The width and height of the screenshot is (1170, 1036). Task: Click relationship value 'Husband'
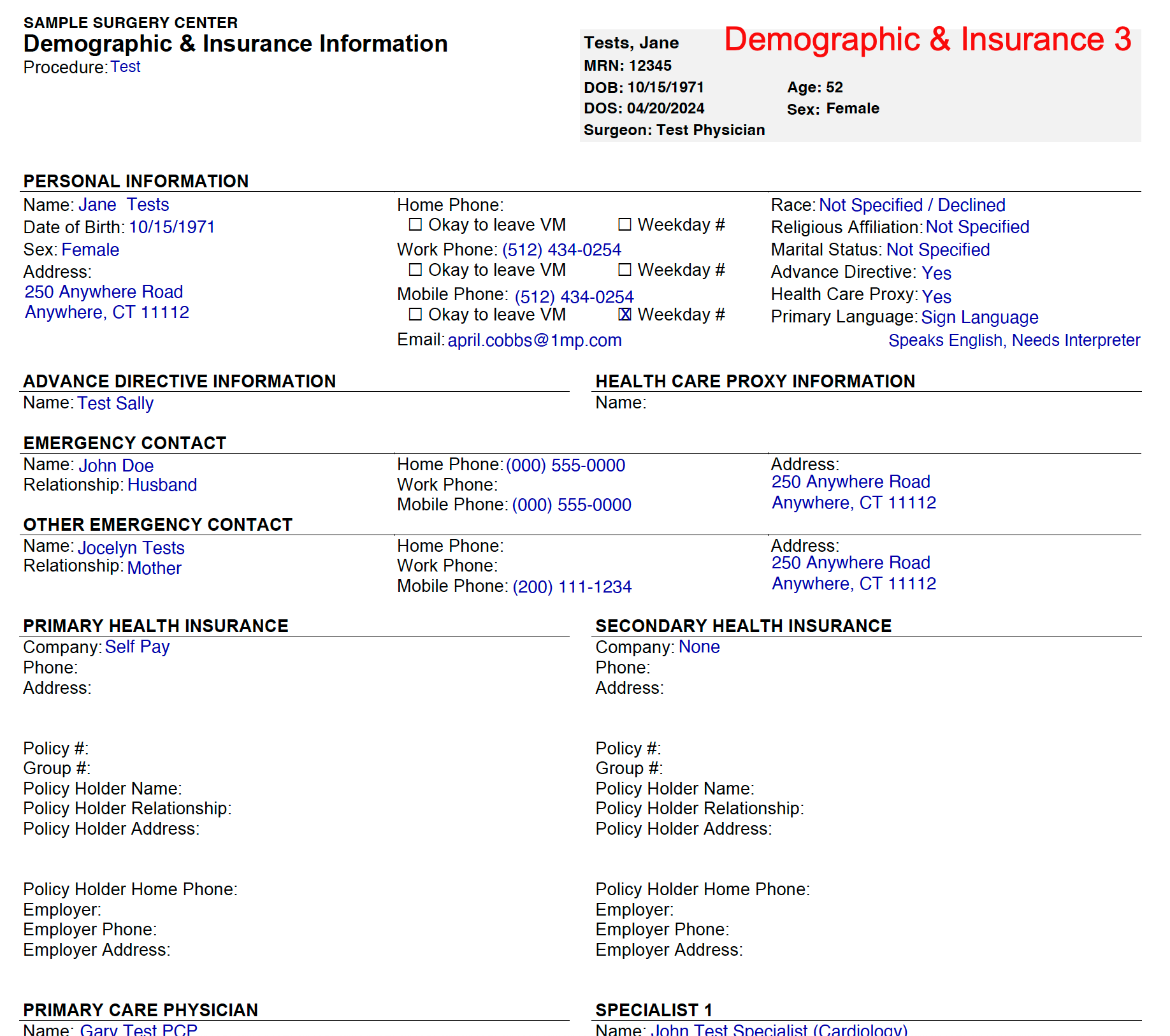click(162, 485)
